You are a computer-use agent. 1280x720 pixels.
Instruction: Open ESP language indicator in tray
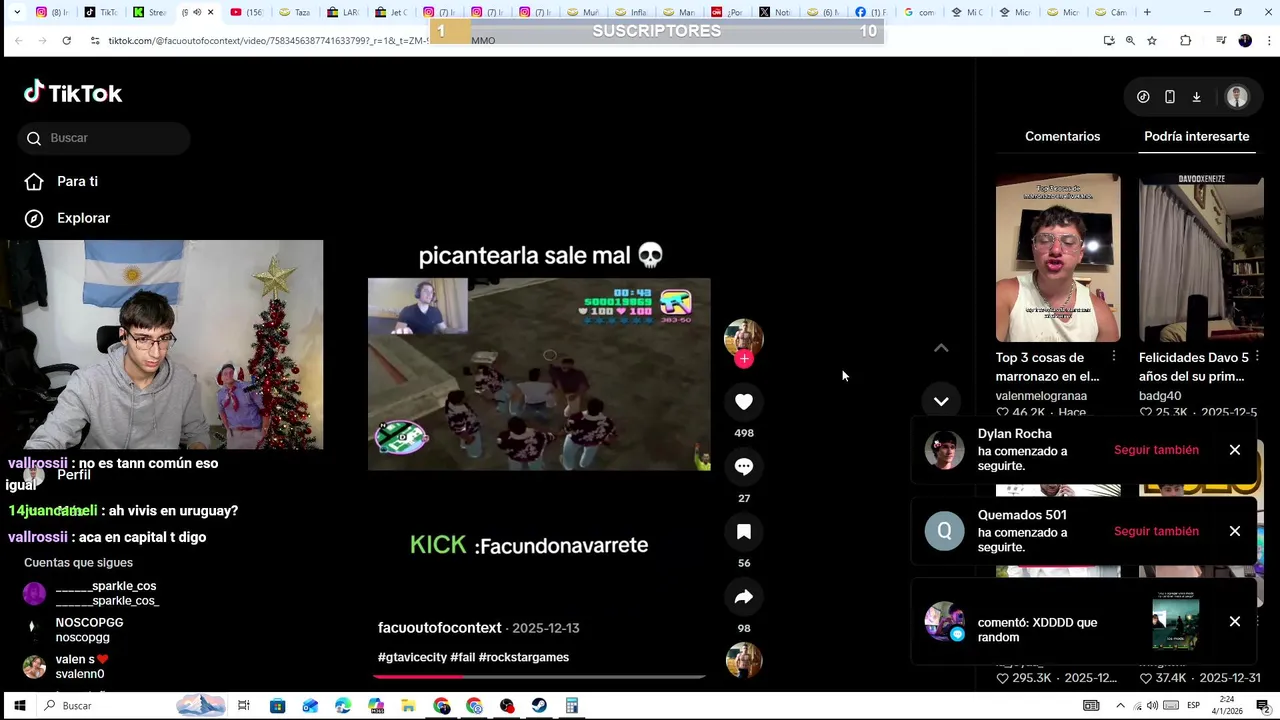click(1193, 706)
